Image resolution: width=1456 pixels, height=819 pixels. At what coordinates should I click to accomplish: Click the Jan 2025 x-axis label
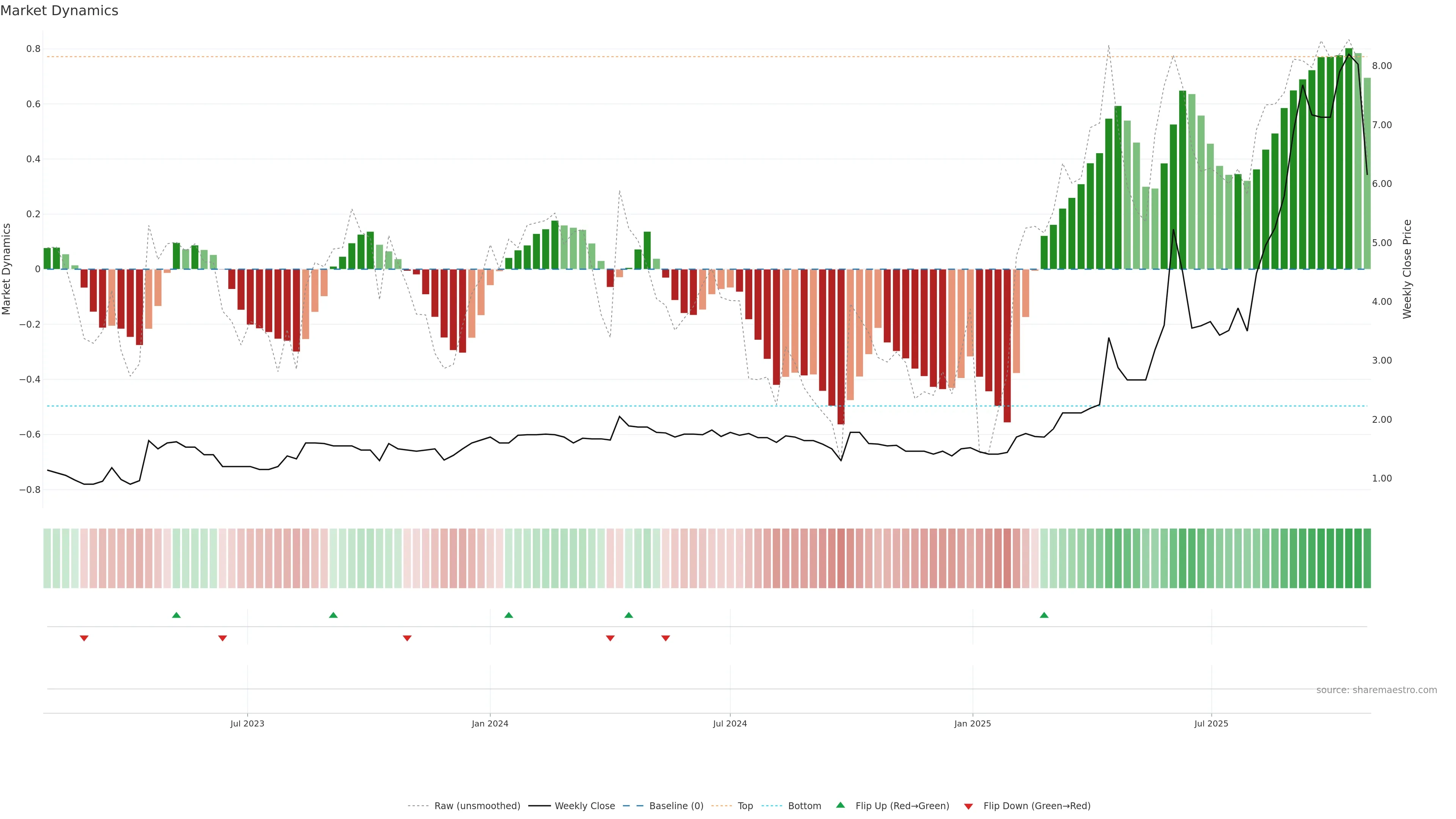click(x=972, y=723)
